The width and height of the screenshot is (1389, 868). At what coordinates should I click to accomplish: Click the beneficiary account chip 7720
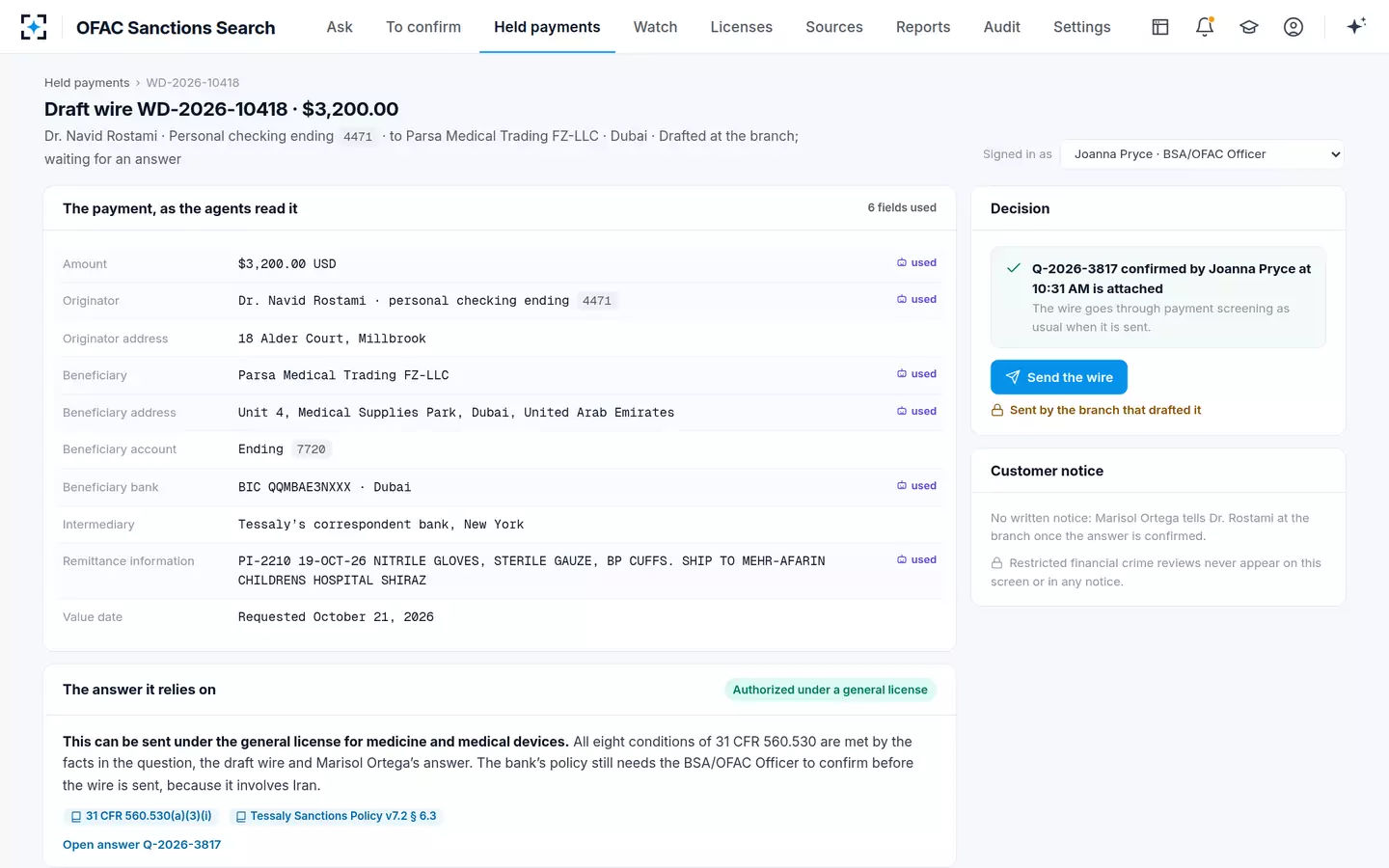point(311,449)
